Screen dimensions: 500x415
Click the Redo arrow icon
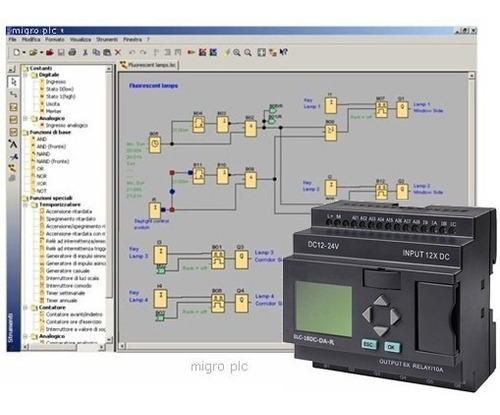pos(143,52)
